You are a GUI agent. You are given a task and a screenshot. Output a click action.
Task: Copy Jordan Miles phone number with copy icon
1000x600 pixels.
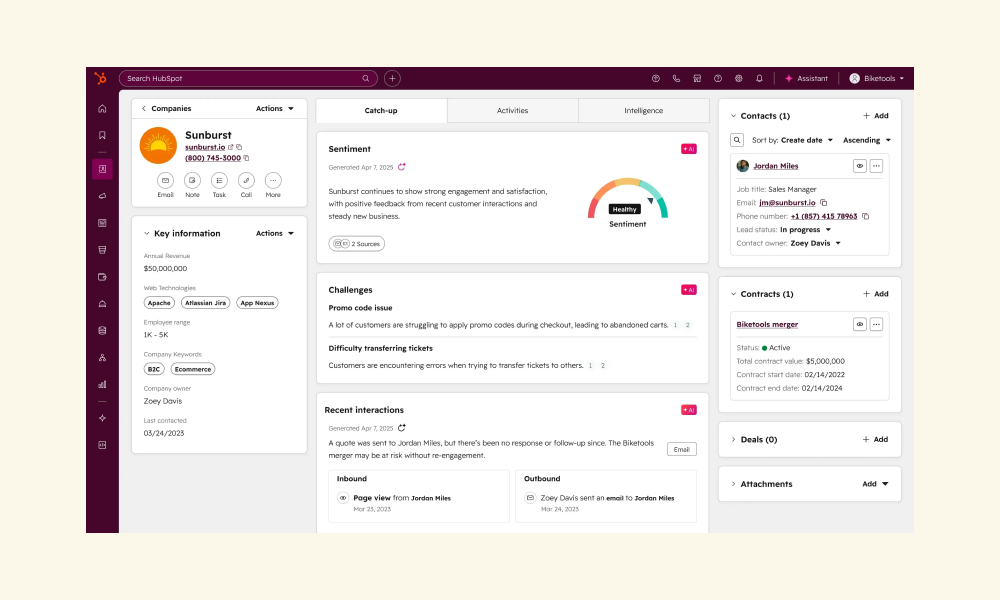point(865,216)
